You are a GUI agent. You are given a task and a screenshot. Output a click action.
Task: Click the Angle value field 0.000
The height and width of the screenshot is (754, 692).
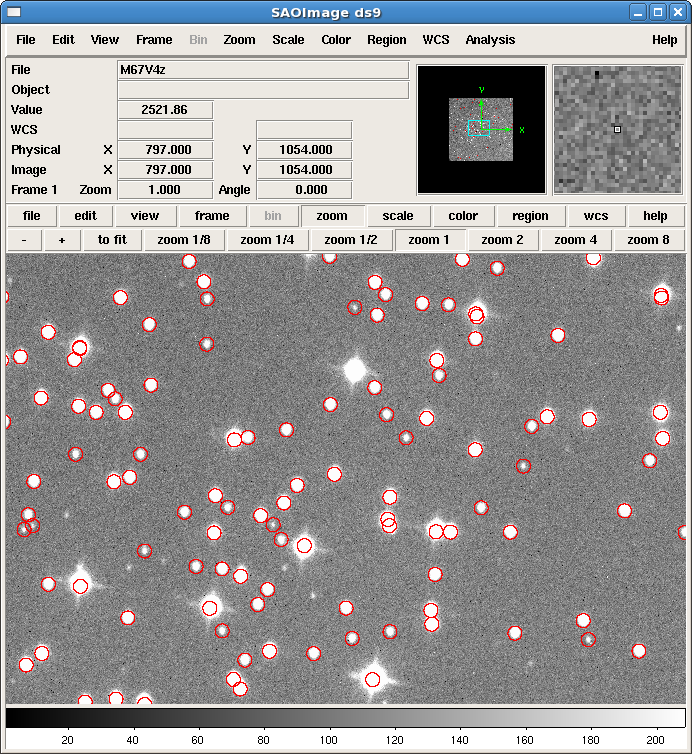[x=304, y=190]
